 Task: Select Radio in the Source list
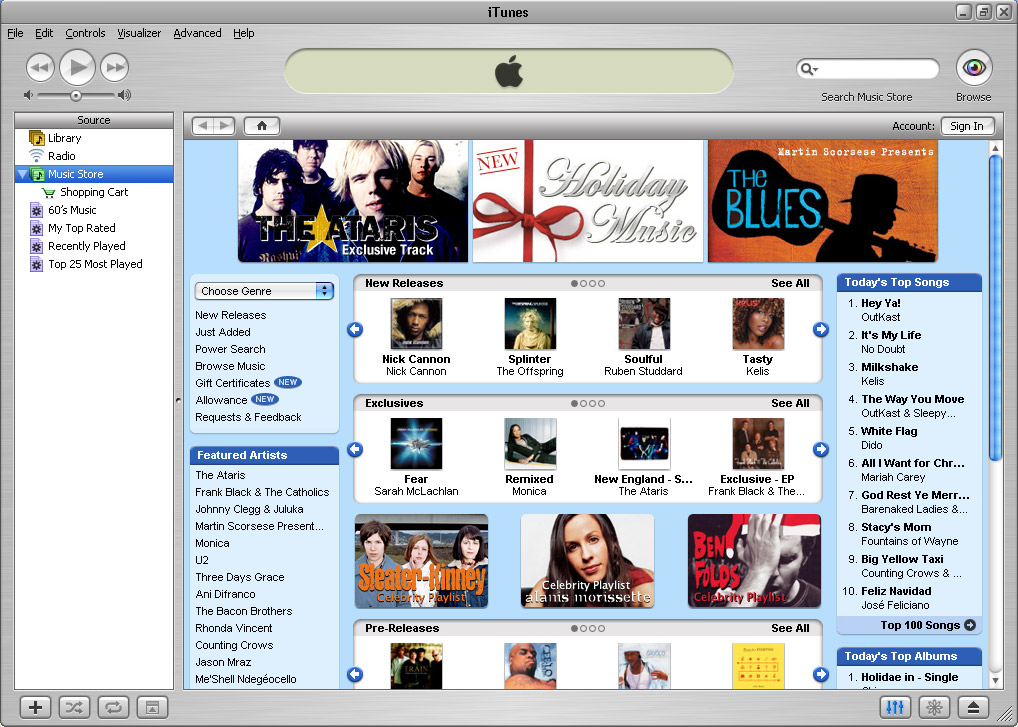click(x=94, y=156)
